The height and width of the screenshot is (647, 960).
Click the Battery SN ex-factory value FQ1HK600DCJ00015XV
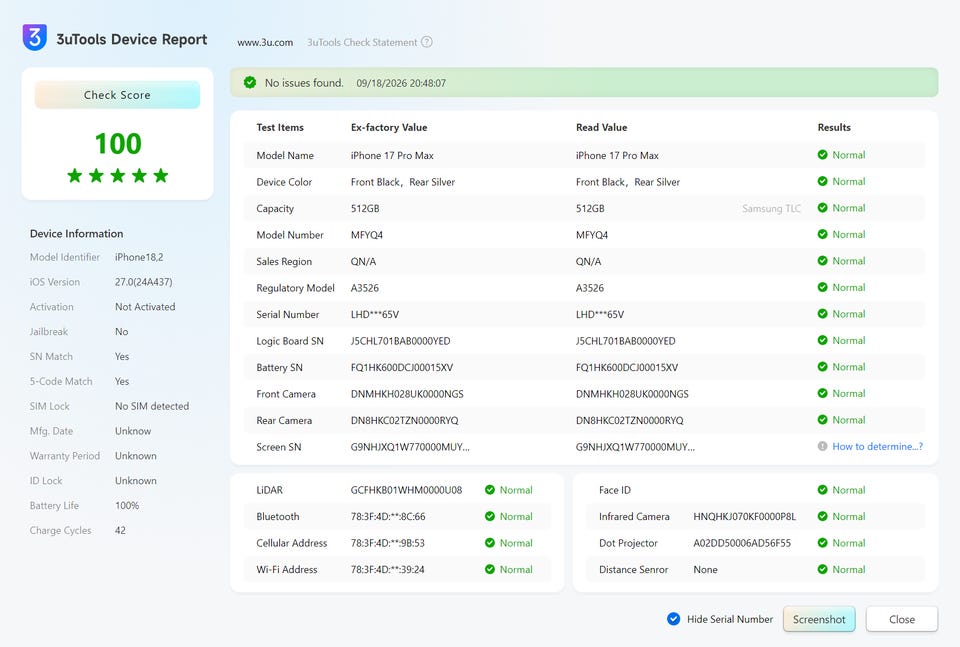[402, 367]
